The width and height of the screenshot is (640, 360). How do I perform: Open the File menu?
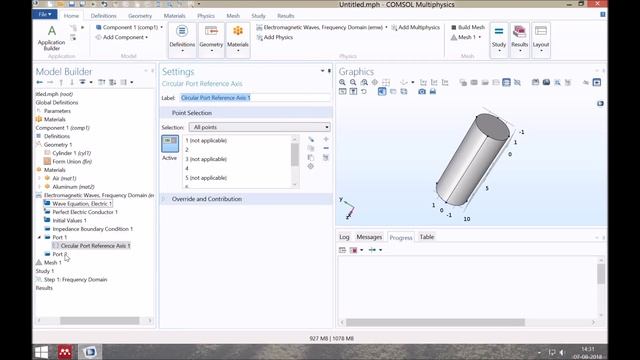(44, 14)
